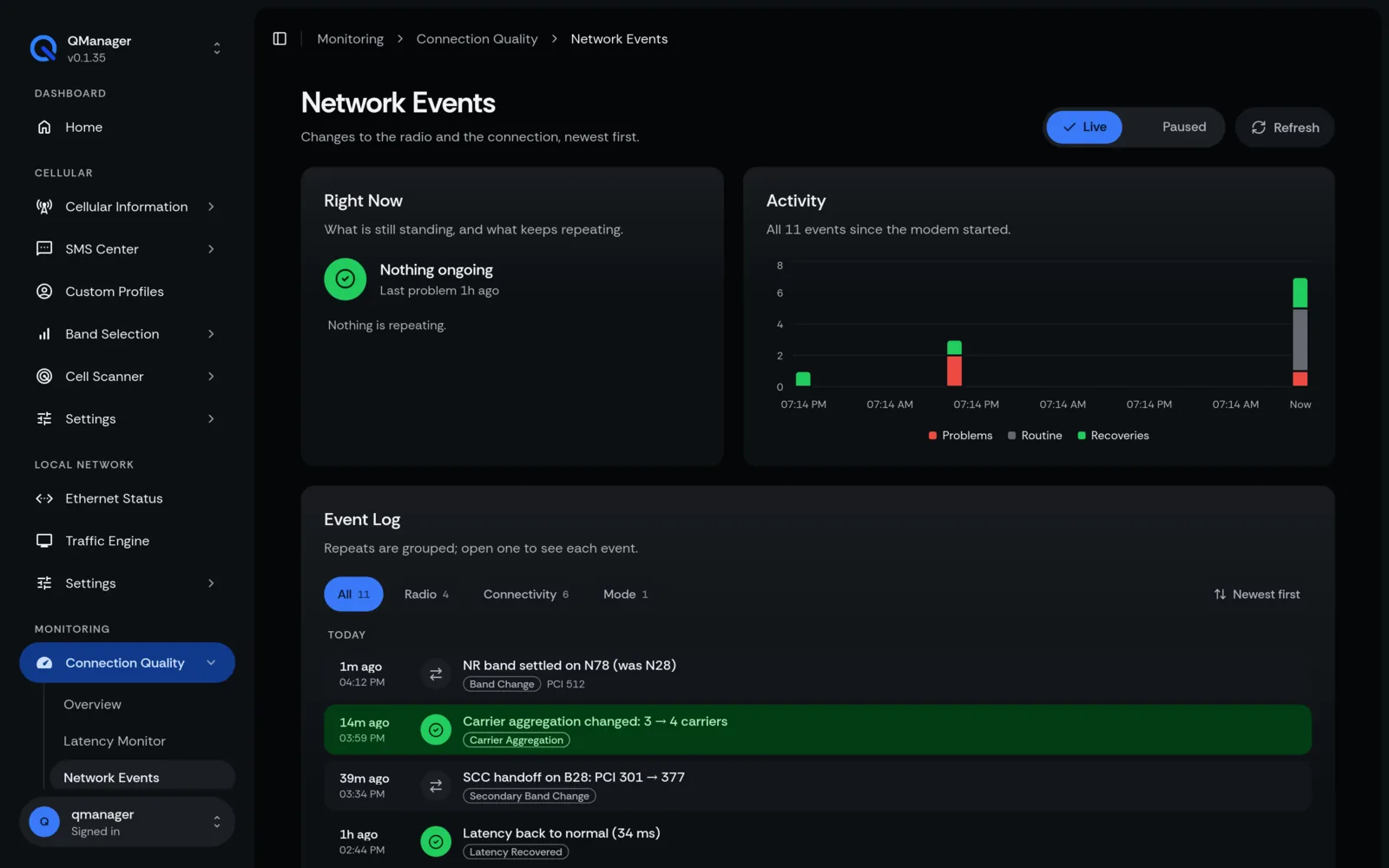Image resolution: width=1389 pixels, height=868 pixels.
Task: Click the Band Selection bars icon
Action: coord(44,334)
